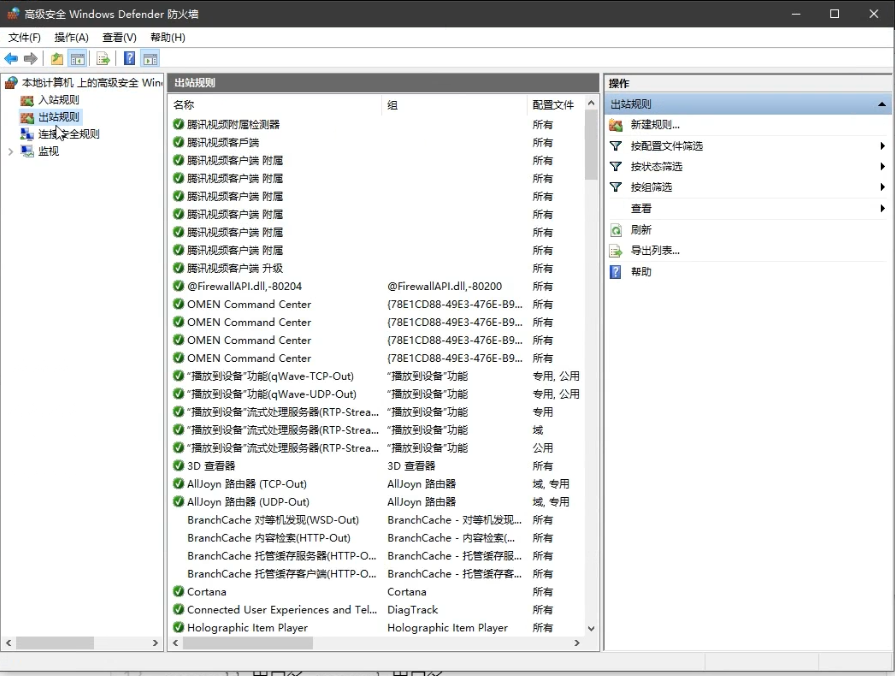Select the qWave-TCP-Out 播放到设备 rule

271,376
